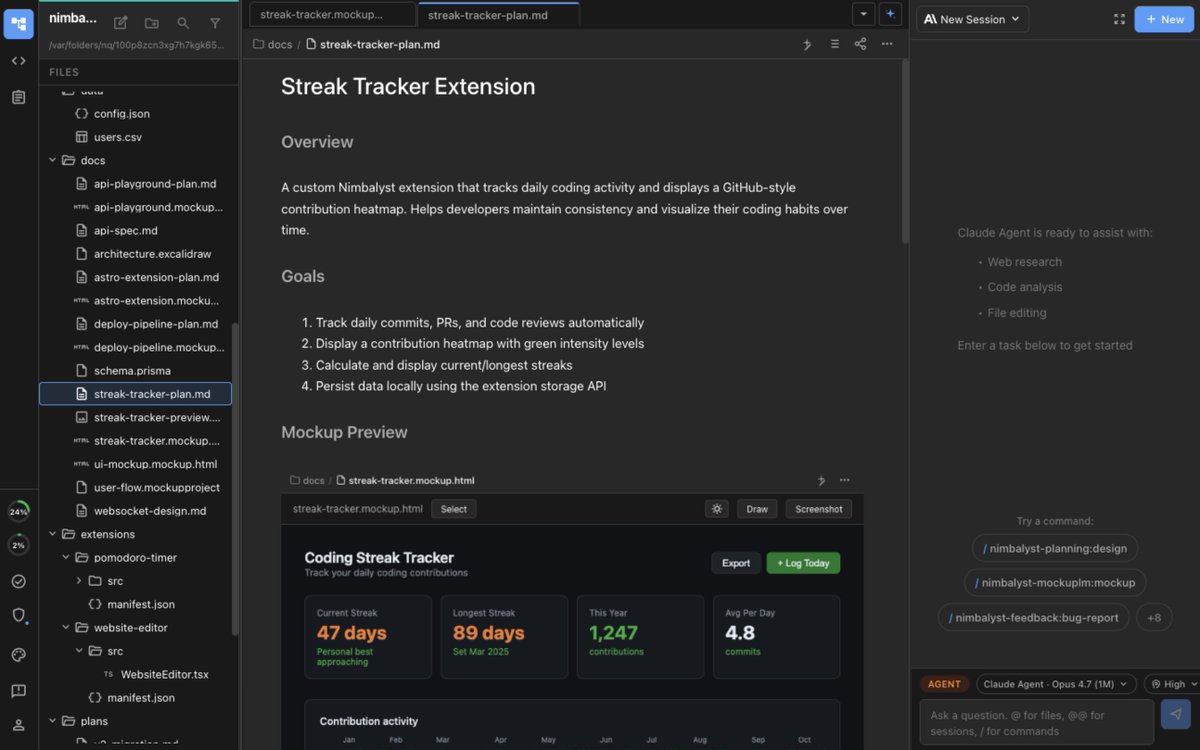Switch to the streak-tracker.mockup tab
The height and width of the screenshot is (750, 1200).
click(331, 14)
